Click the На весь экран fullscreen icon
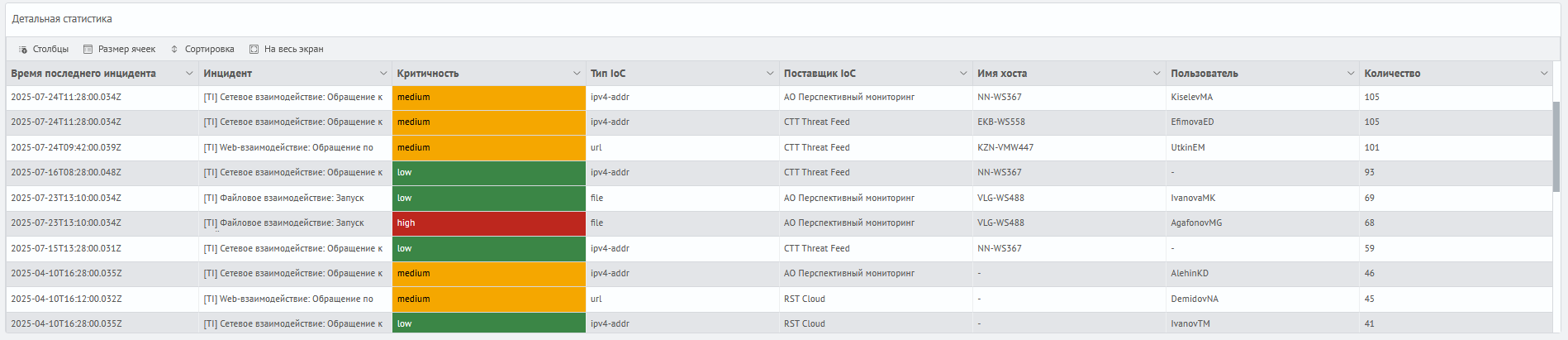Image resolution: width=1568 pixels, height=340 pixels. [254, 50]
